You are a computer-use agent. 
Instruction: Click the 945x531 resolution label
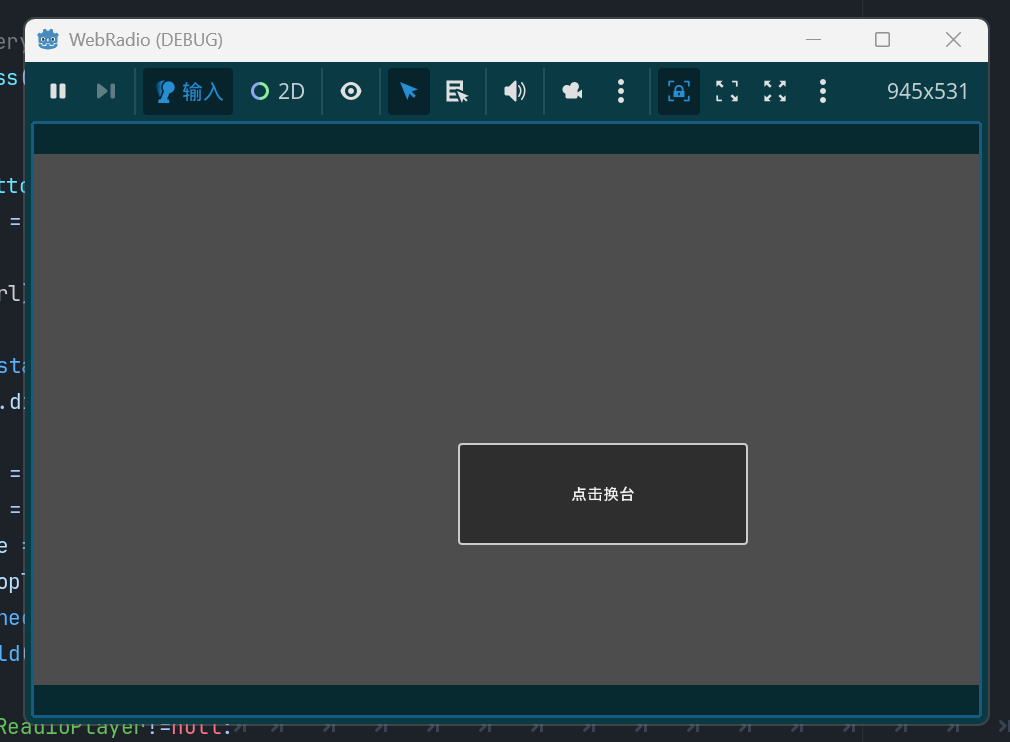pyautogui.click(x=927, y=92)
